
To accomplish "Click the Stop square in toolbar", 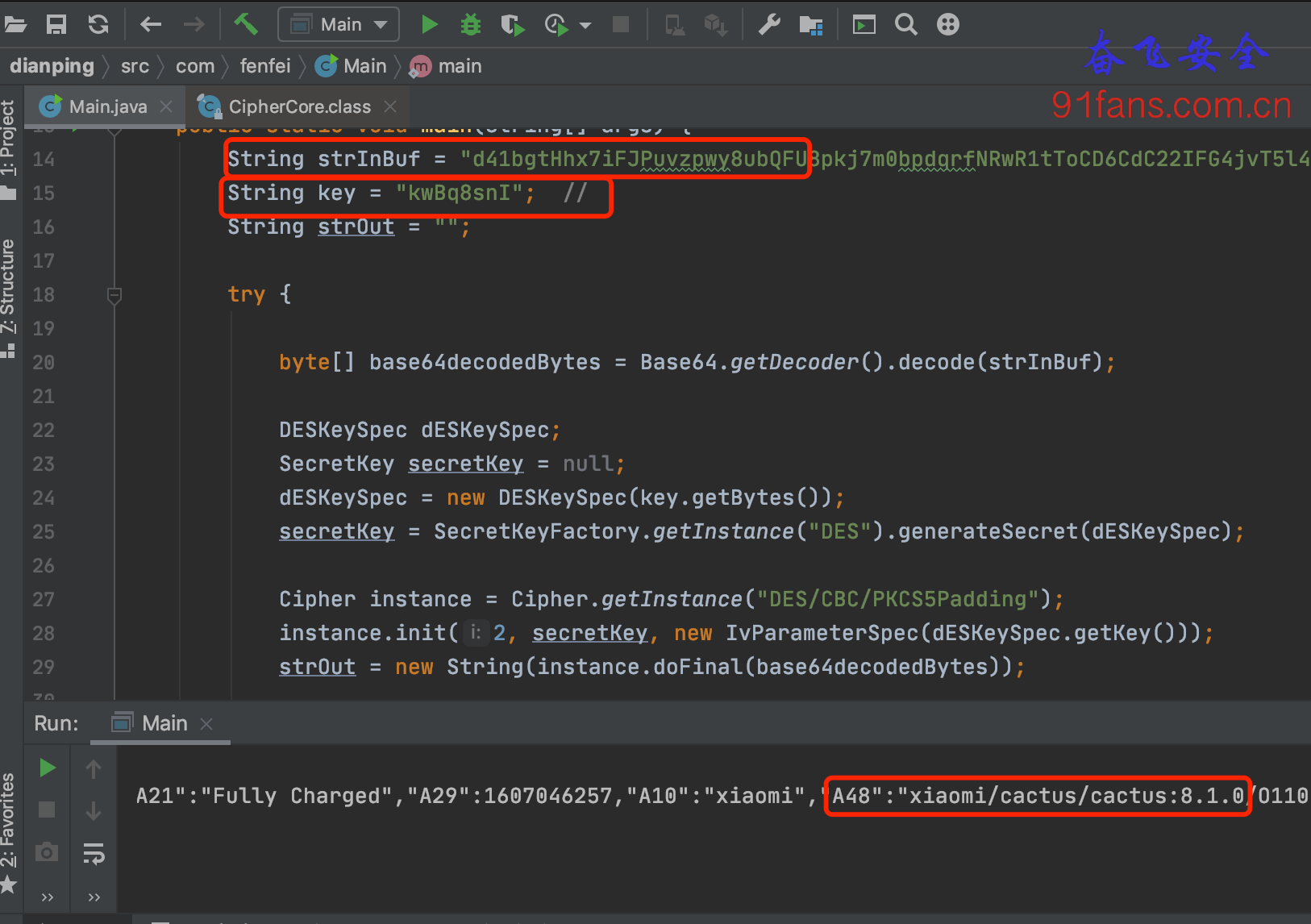I will click(621, 24).
